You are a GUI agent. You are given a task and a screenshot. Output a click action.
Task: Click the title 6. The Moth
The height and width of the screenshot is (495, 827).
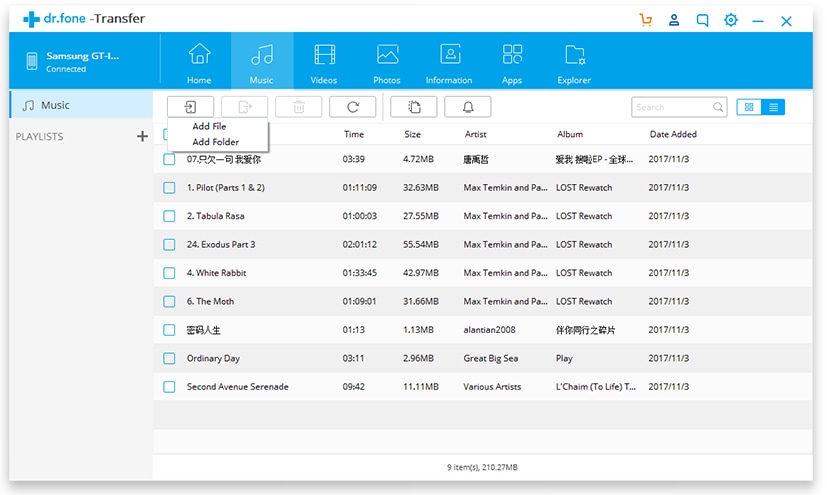[210, 302]
